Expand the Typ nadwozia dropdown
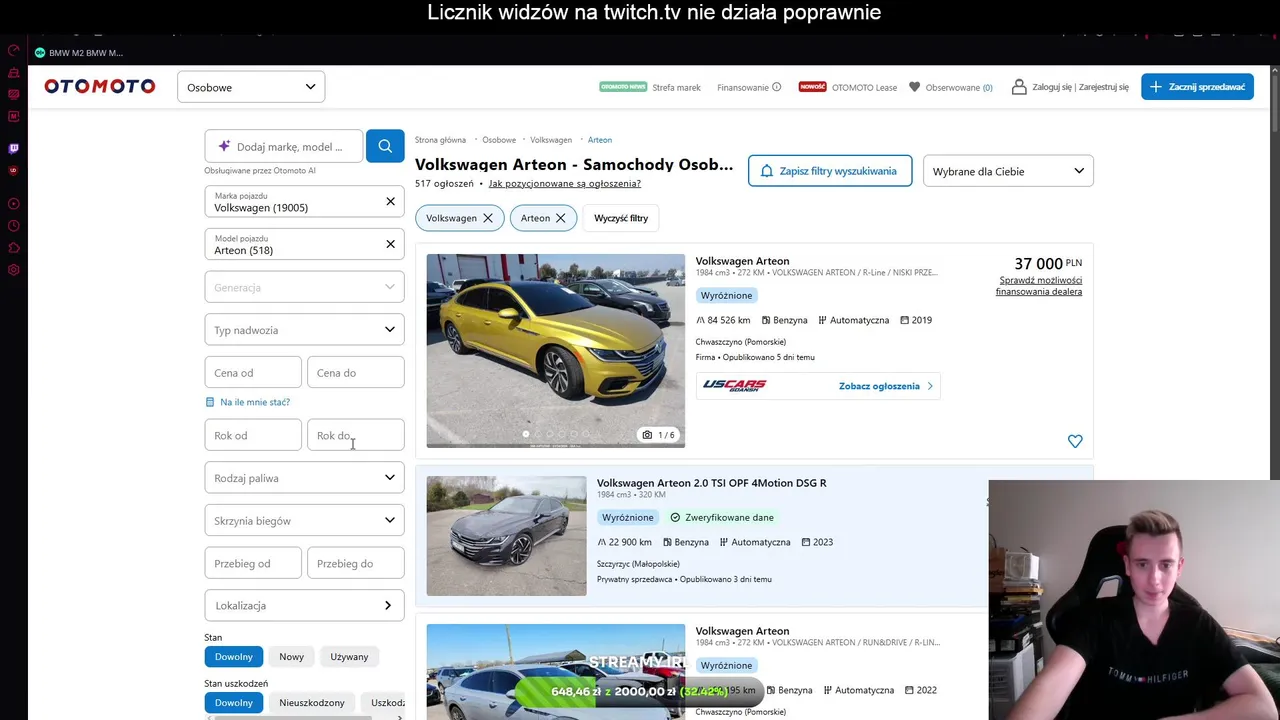 point(304,330)
